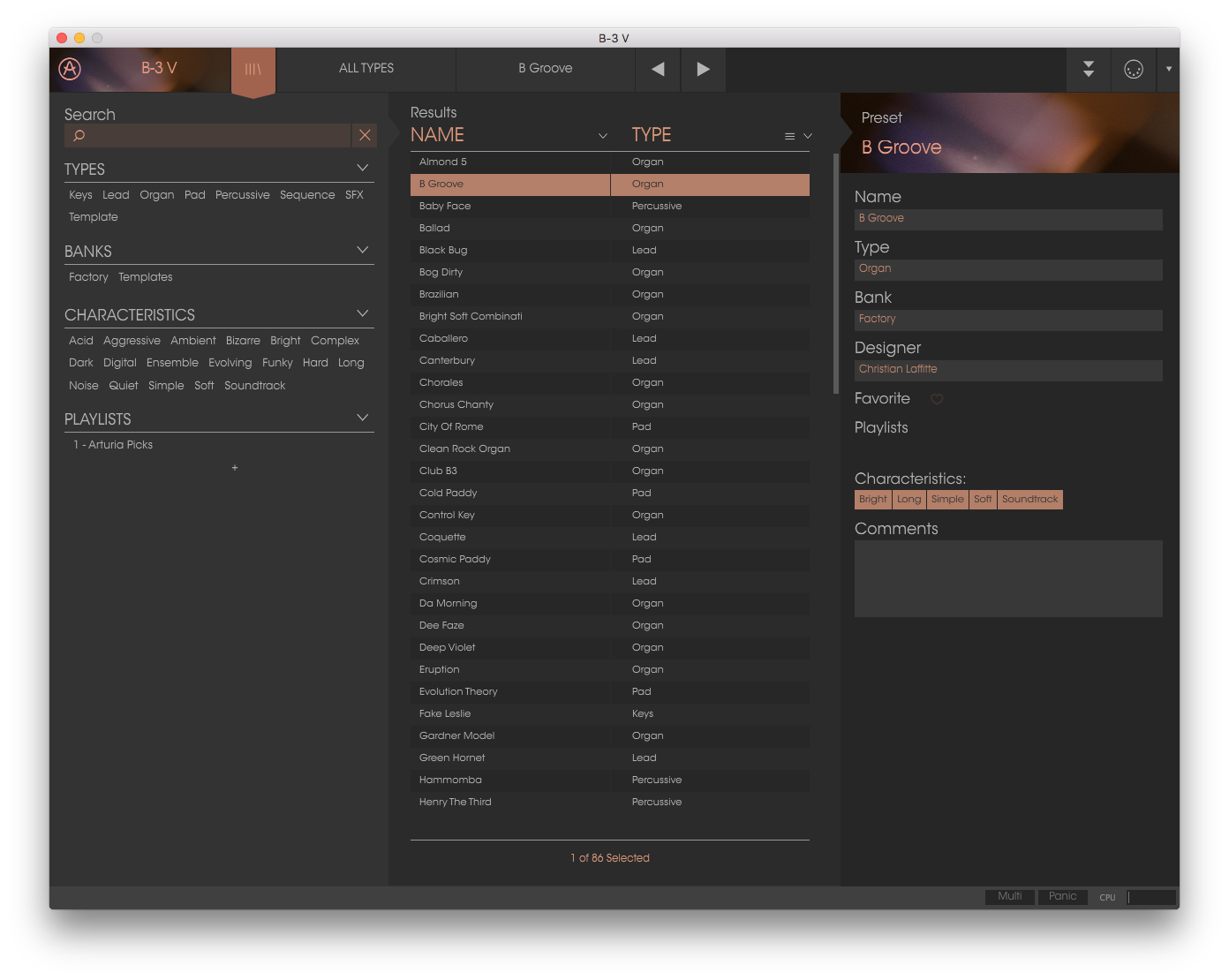Toggle the preset browser library icon
Screen dimensions: 1229x980
[253, 69]
